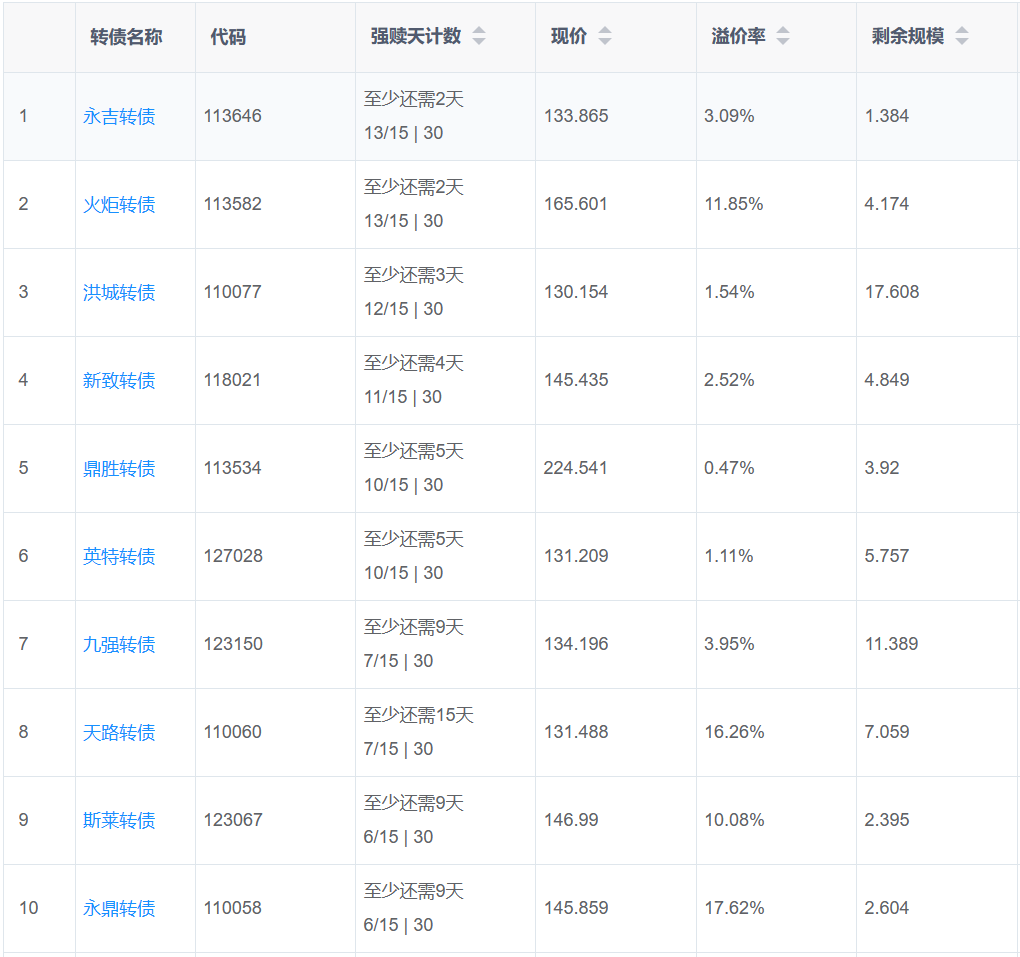Open the 英特转债 link
The width and height of the screenshot is (1020, 957).
coord(119,557)
